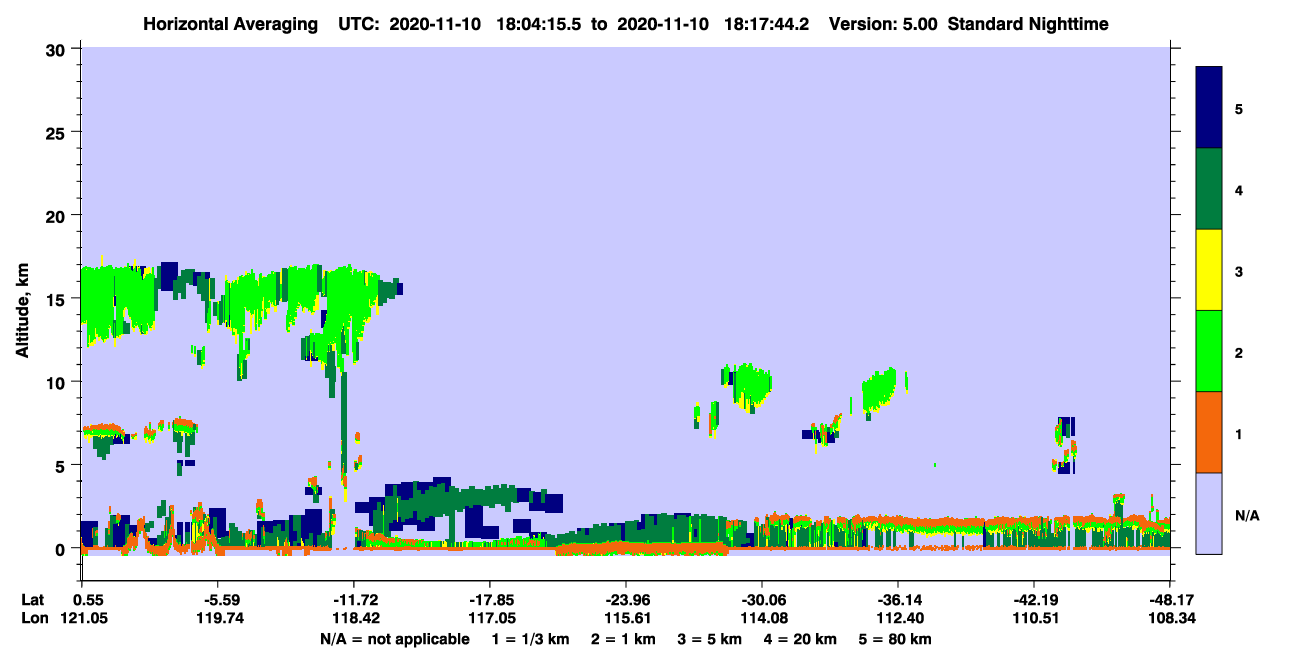1300x667 pixels.
Task: Click the dark blue level 5 colorbar segment
Action: [1209, 107]
